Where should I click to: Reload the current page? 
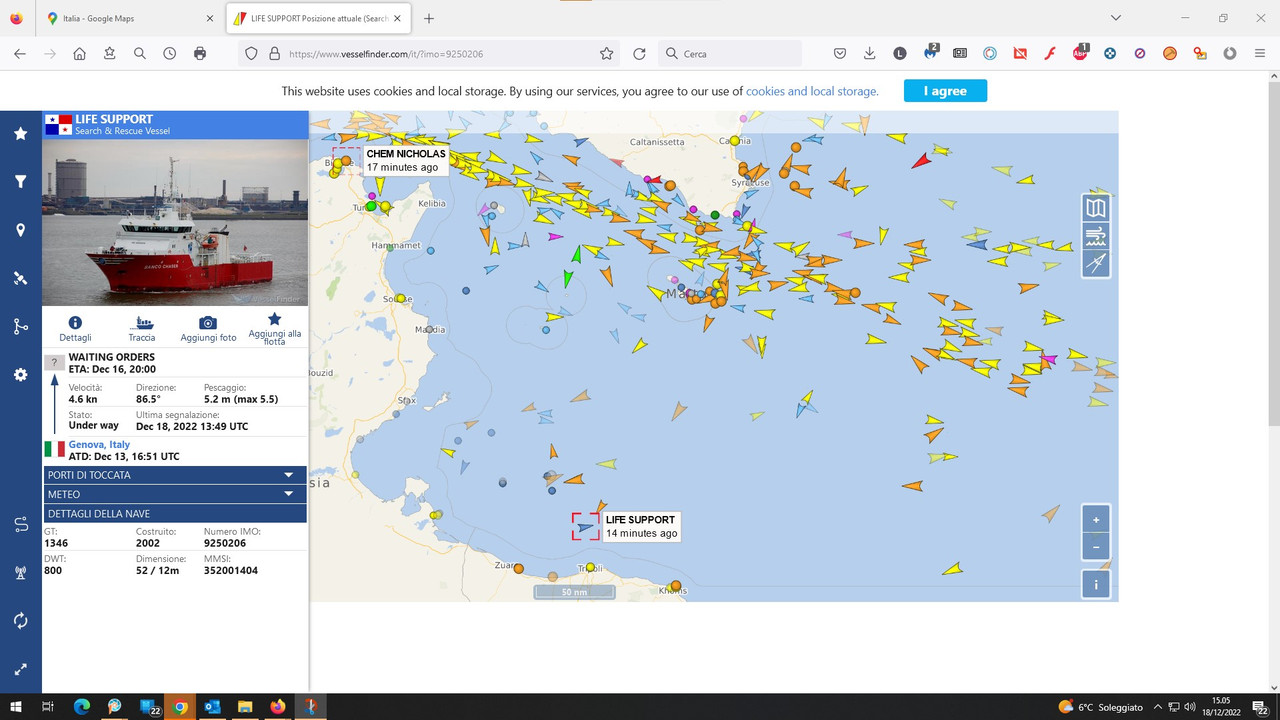pos(640,54)
